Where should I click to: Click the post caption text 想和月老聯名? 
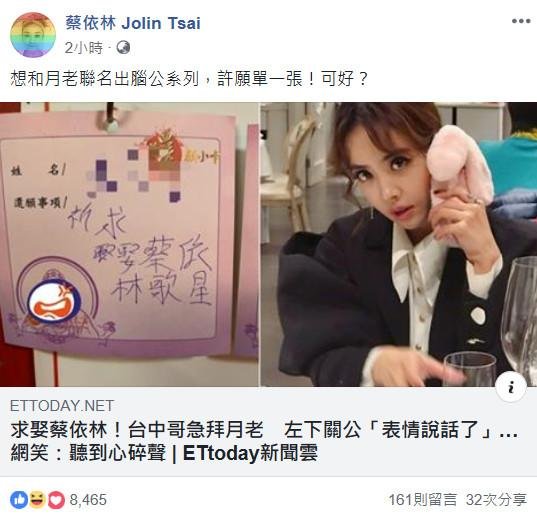pyautogui.click(x=189, y=79)
